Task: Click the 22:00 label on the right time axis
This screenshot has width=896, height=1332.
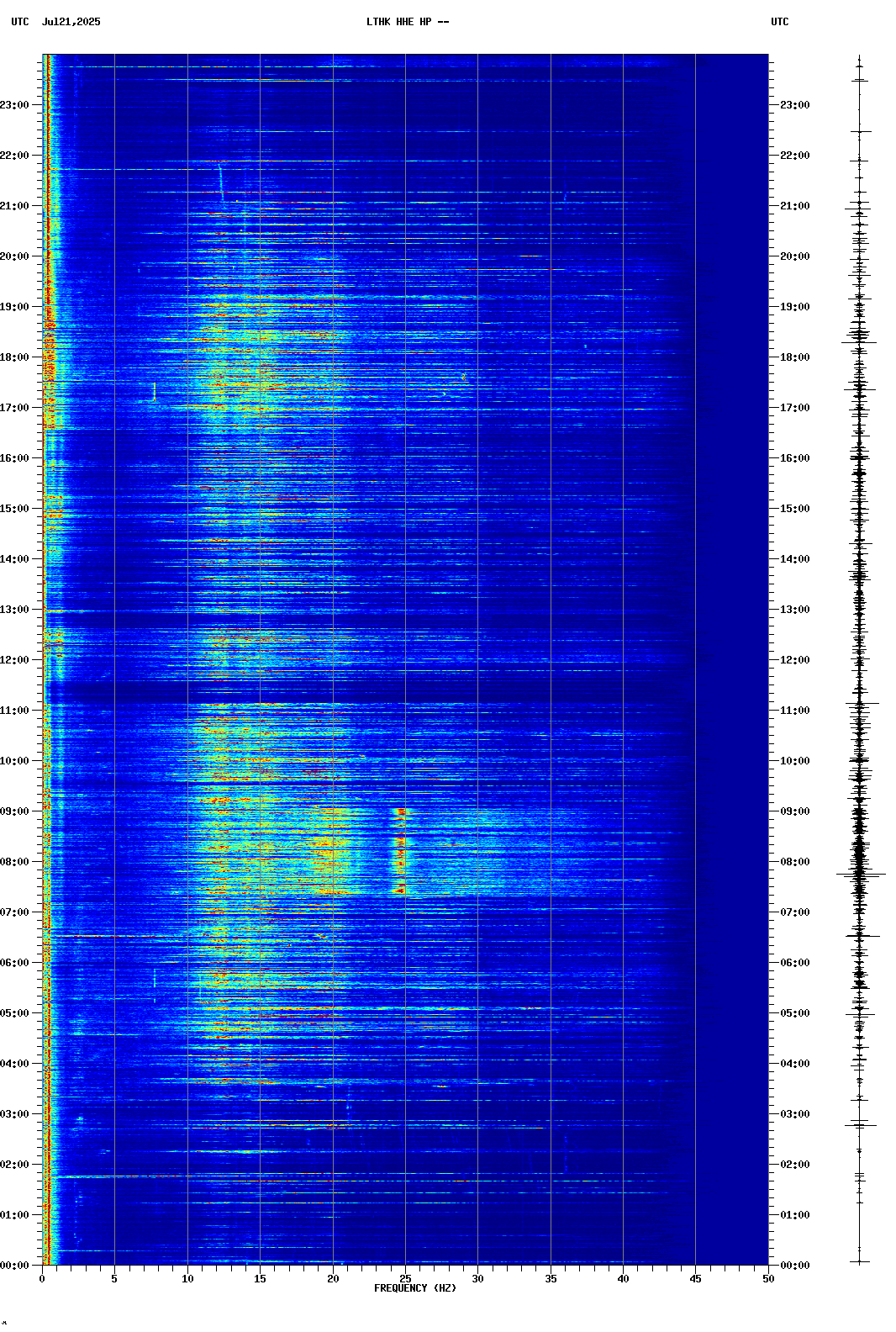Action: [795, 156]
